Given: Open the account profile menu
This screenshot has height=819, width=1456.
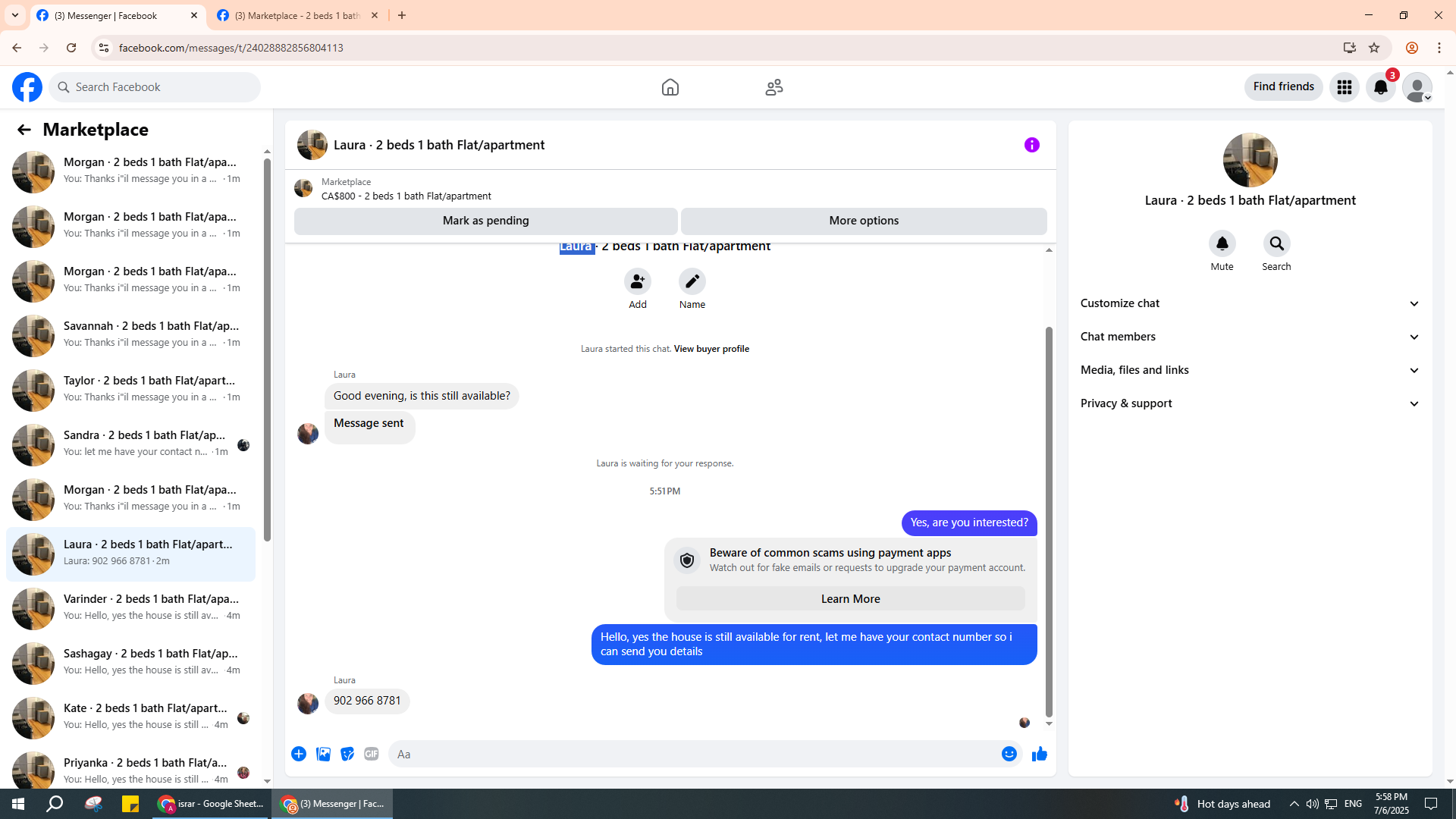Looking at the screenshot, I should pos(1417,87).
